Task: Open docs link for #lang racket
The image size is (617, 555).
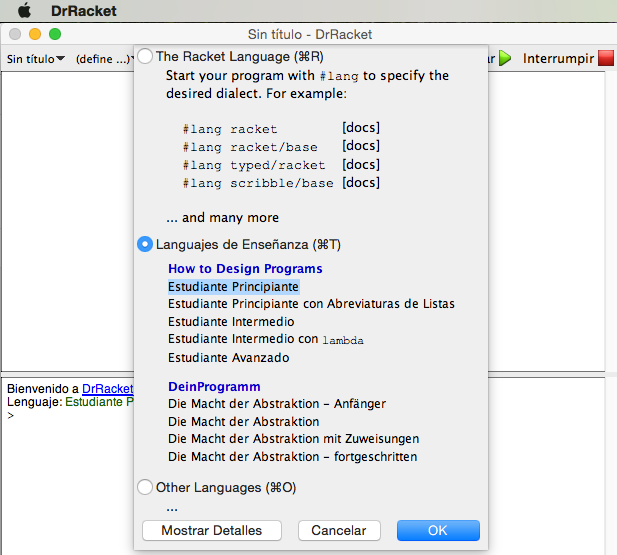Action: [x=361, y=128]
